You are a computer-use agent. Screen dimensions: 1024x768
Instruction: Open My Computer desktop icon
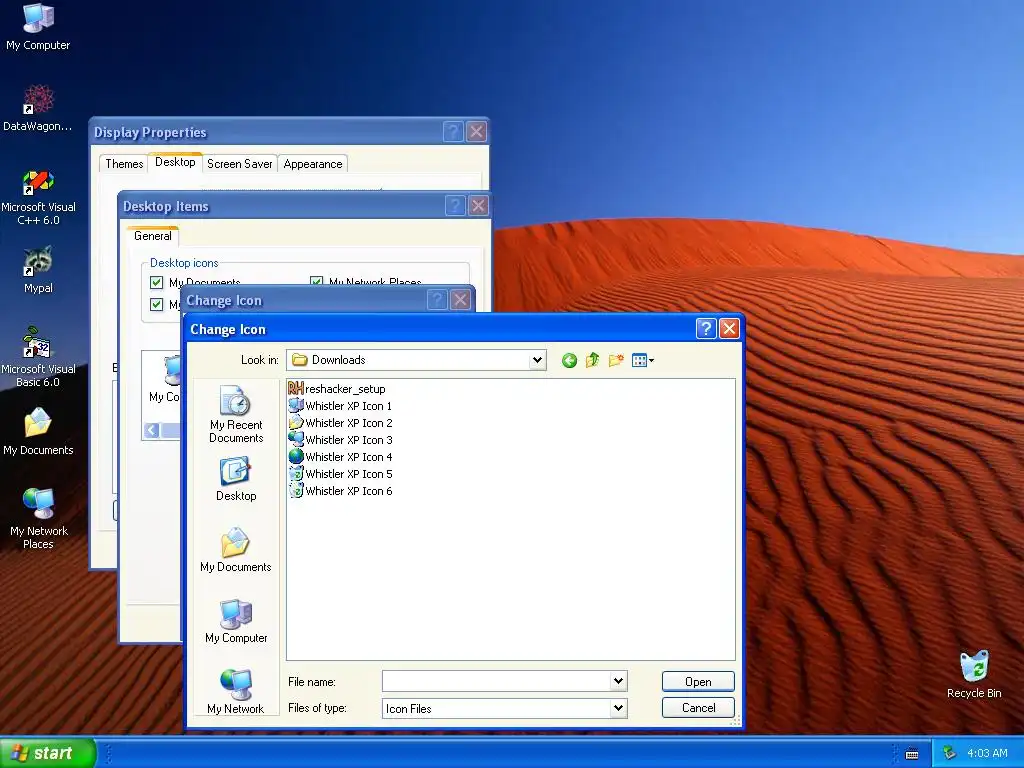point(38,27)
